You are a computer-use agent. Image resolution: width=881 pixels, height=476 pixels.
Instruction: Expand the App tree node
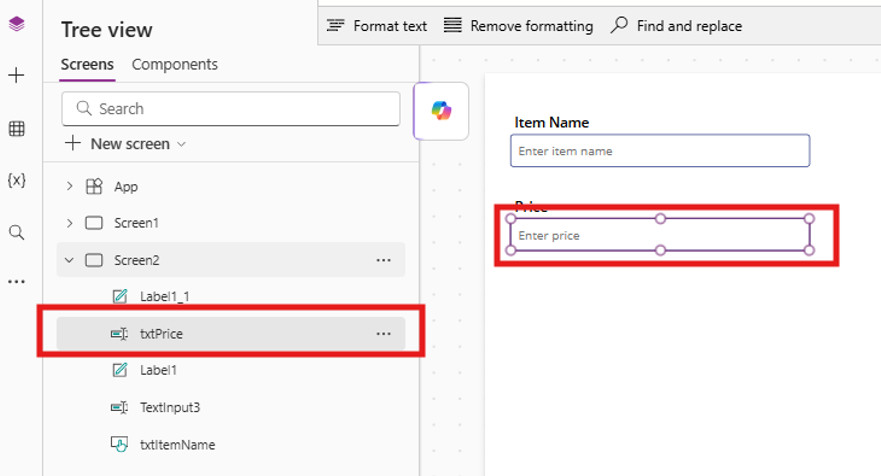click(69, 186)
